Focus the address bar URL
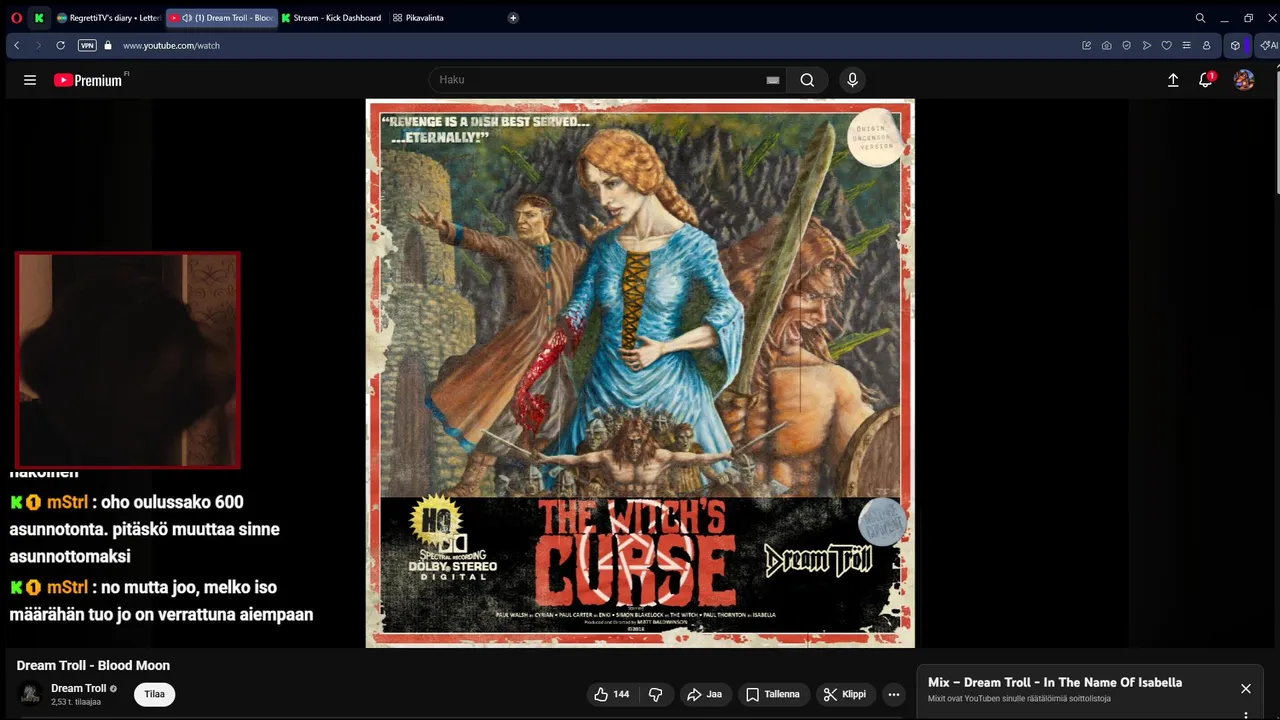1280x720 pixels. [x=171, y=46]
